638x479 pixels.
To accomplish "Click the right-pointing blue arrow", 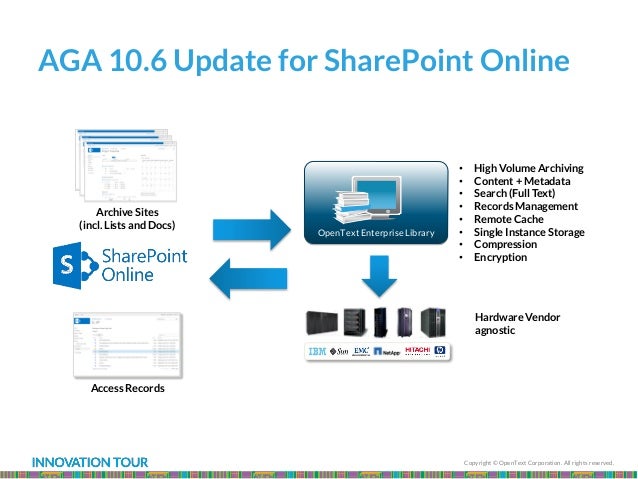I will pos(252,230).
